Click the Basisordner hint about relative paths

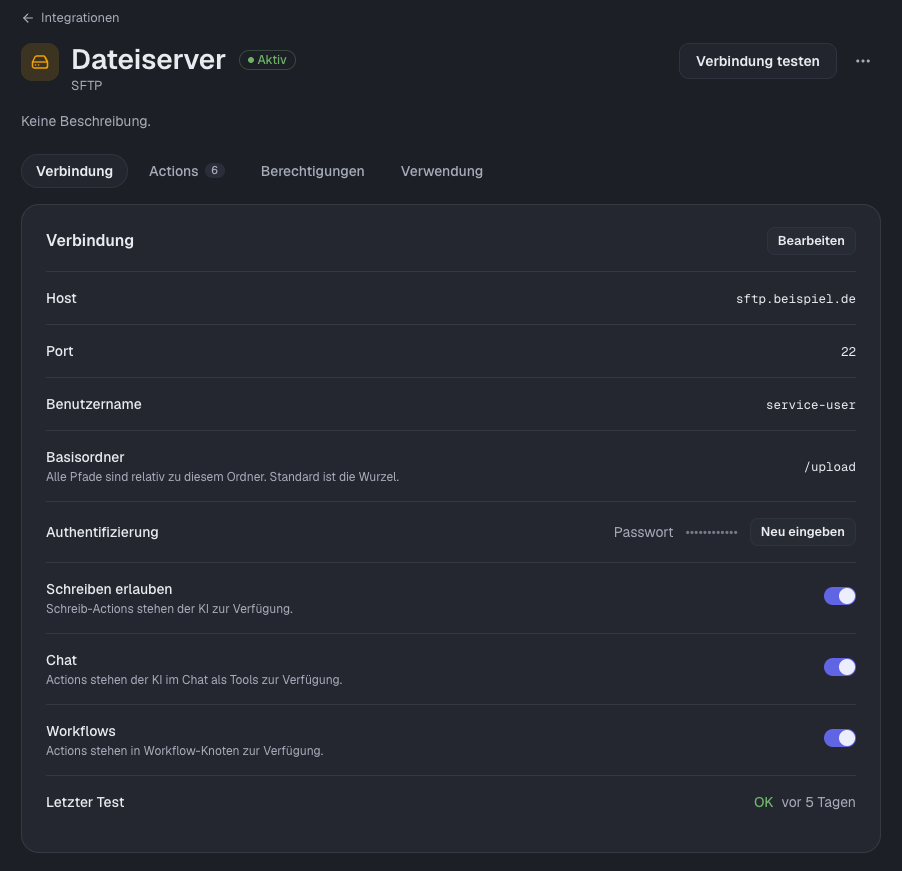(223, 477)
